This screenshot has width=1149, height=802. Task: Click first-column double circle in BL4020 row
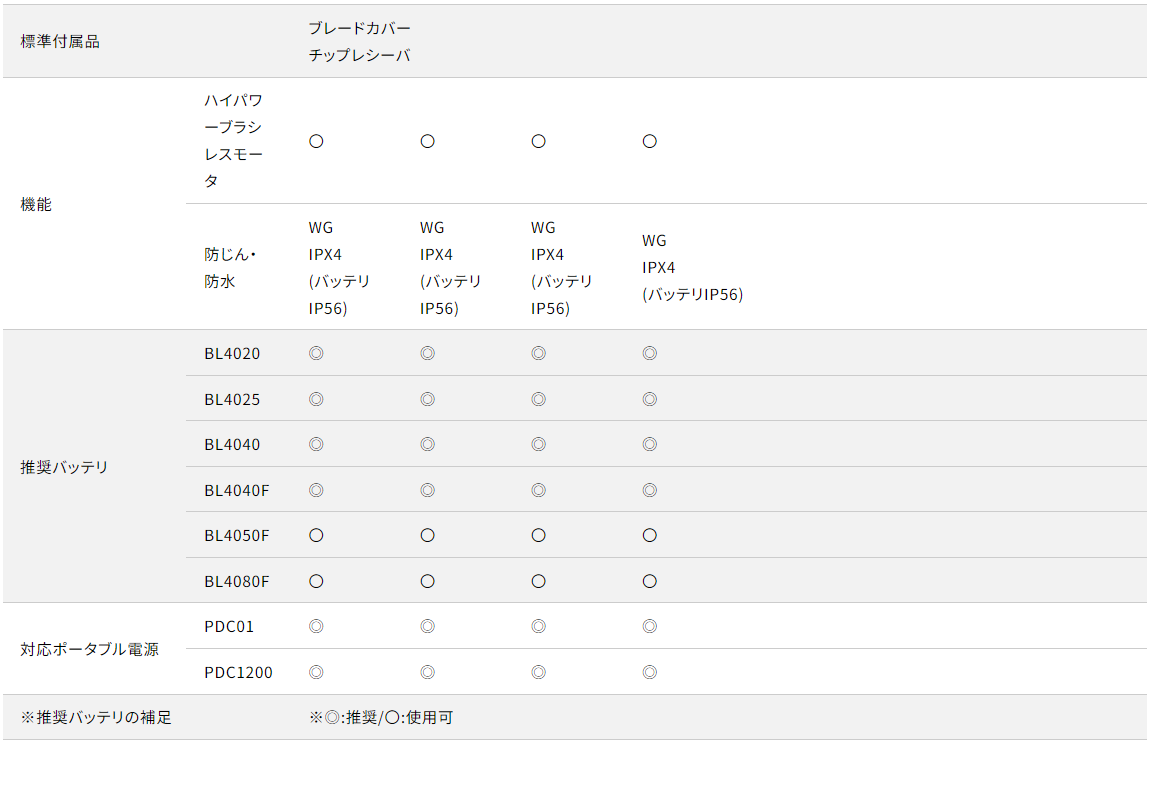point(316,353)
